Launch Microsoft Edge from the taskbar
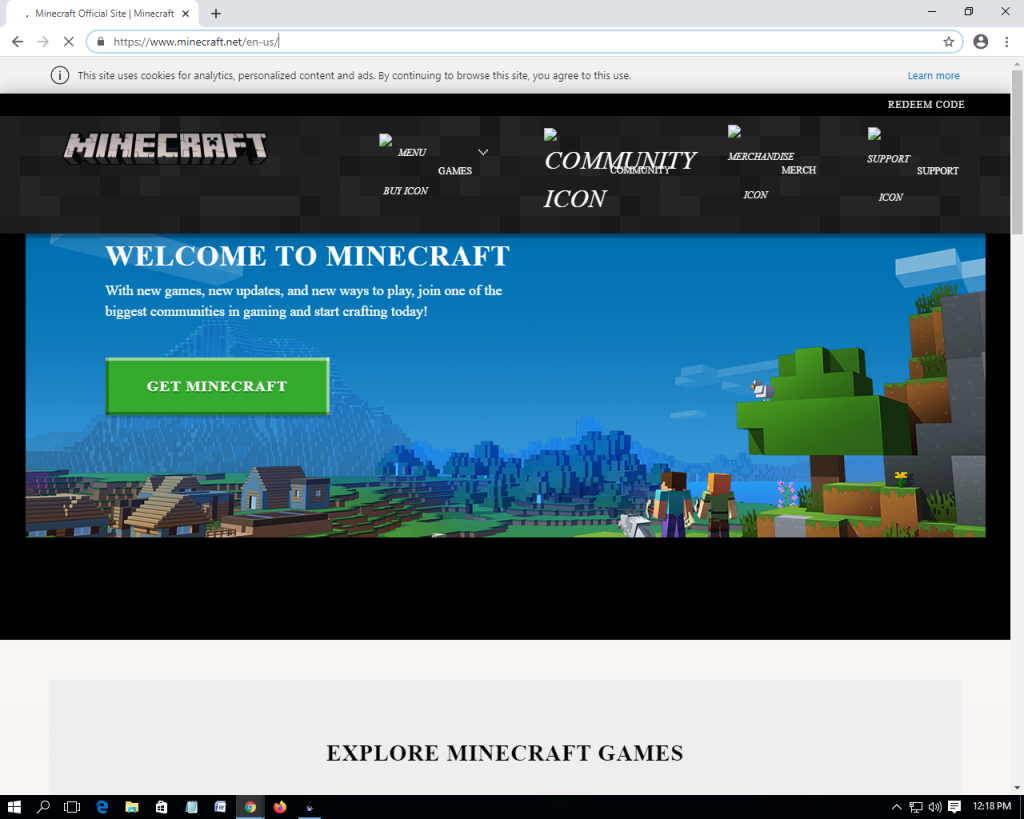 (102, 807)
